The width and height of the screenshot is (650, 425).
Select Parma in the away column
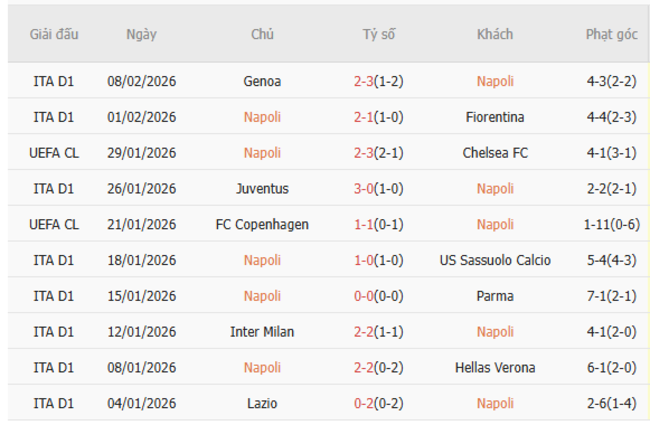pyautogui.click(x=495, y=296)
